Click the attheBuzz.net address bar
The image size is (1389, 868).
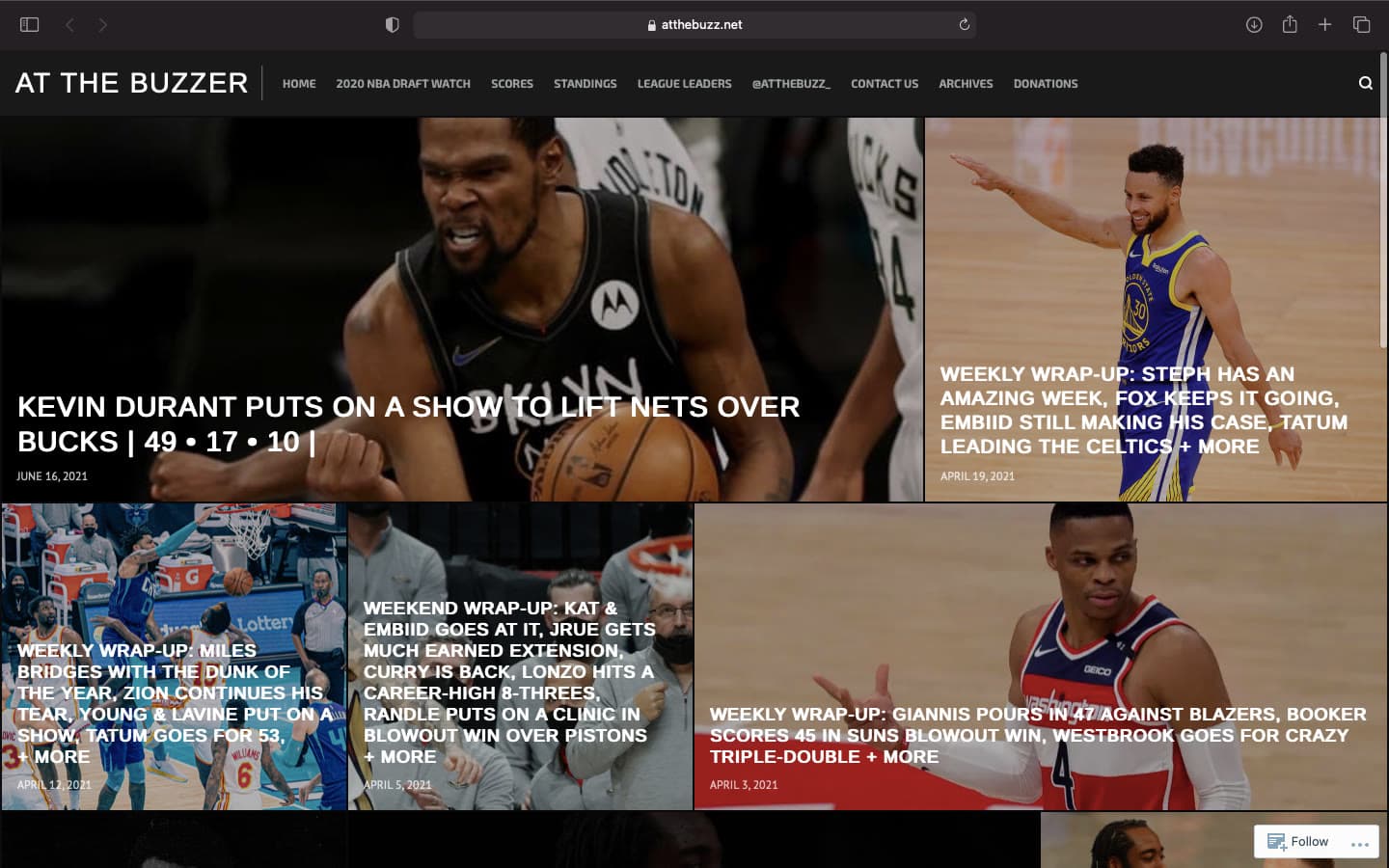pyautogui.click(x=694, y=25)
